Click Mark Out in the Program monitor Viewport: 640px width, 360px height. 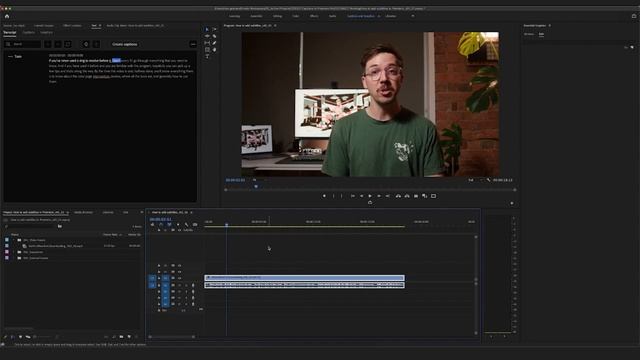(342, 196)
